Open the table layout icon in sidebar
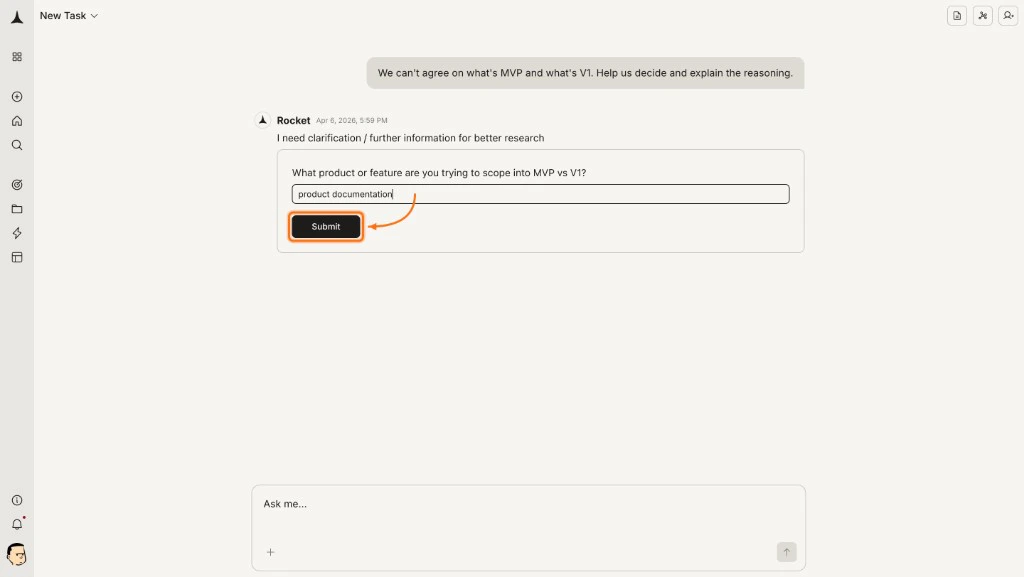 pos(16,257)
